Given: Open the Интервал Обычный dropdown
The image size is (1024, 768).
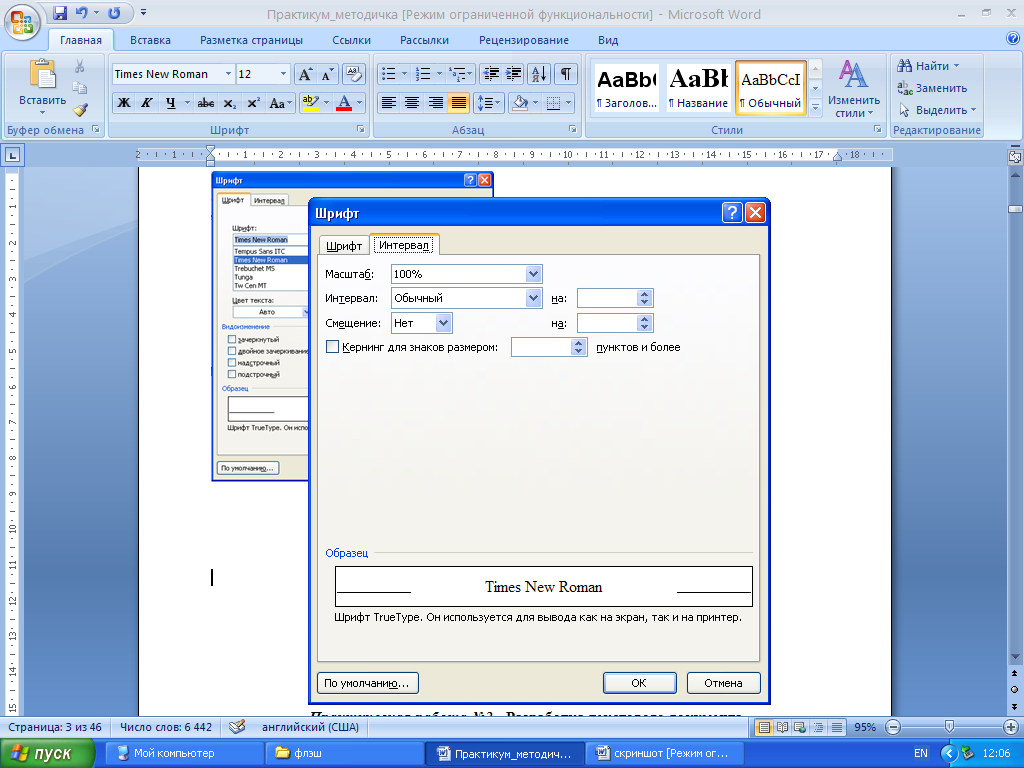Looking at the screenshot, I should [533, 298].
